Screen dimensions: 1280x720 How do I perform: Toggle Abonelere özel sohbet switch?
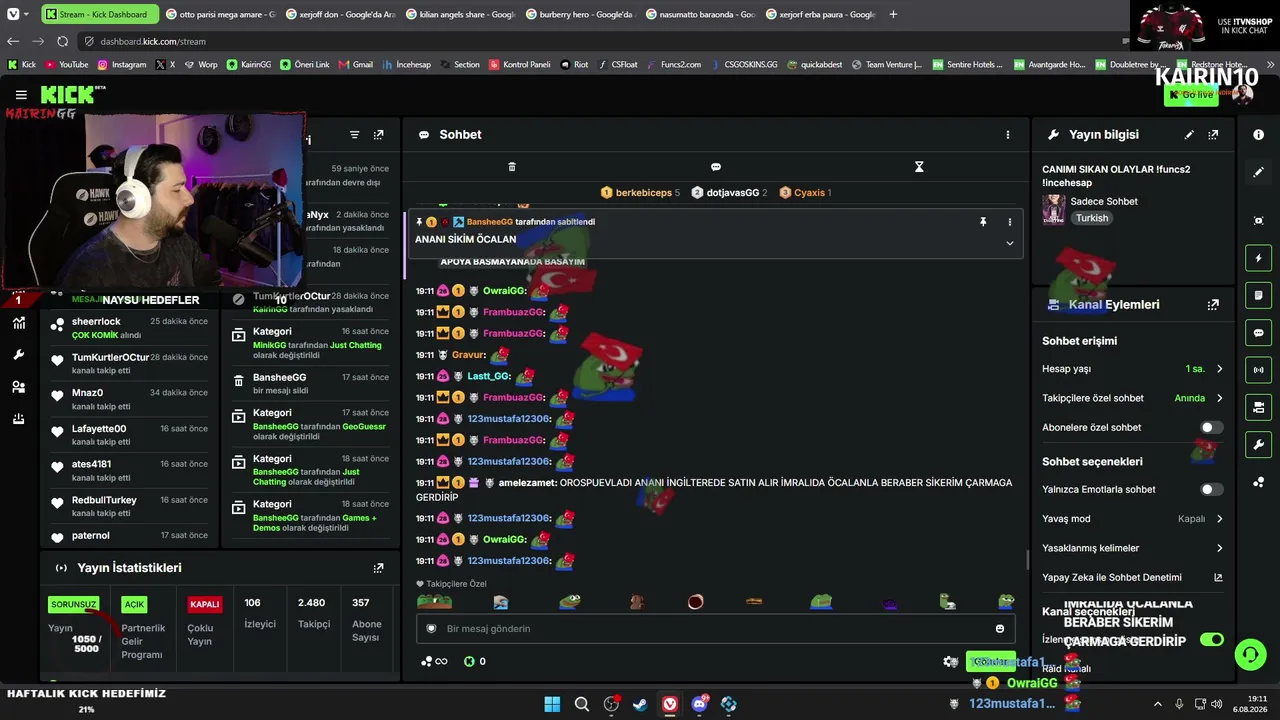1211,428
